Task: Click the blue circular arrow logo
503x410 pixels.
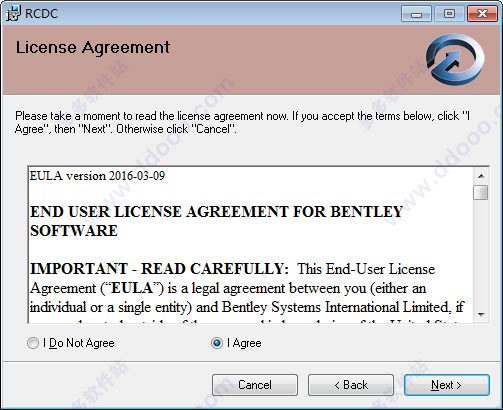Action: tap(455, 60)
